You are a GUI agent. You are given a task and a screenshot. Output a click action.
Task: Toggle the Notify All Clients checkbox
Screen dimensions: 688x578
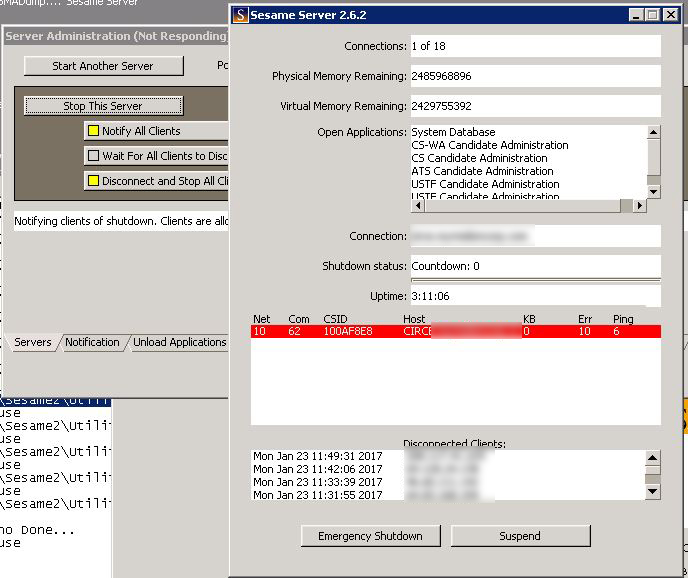[x=93, y=131]
